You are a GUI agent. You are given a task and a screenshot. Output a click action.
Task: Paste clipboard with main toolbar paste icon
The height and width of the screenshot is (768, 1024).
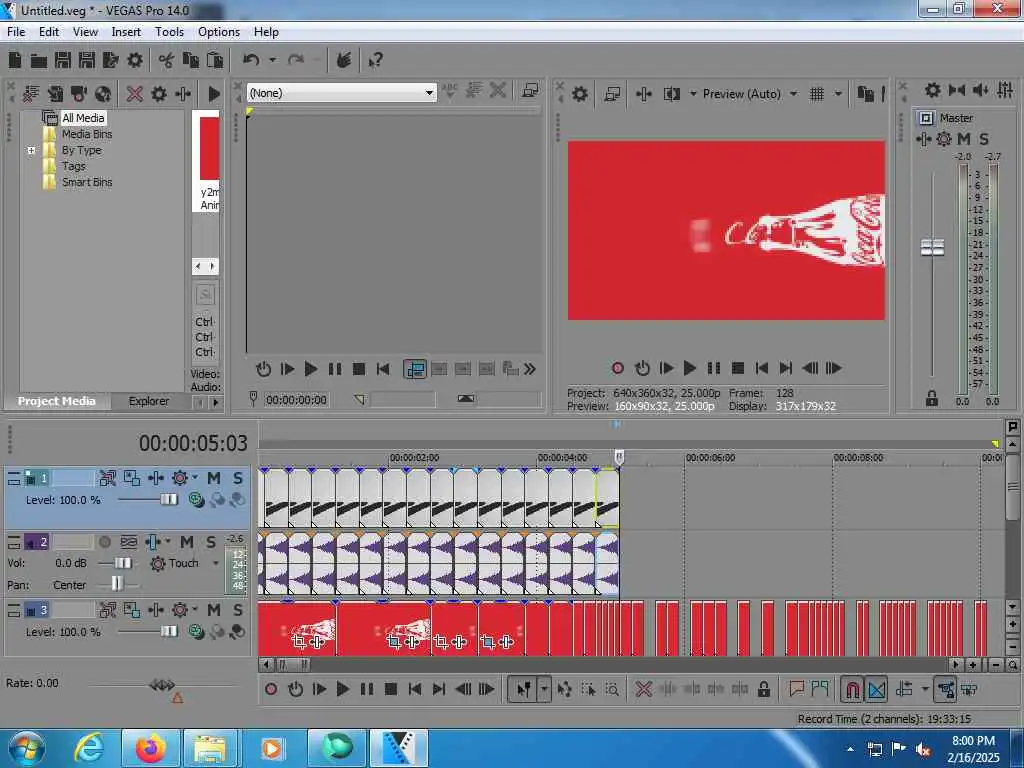click(x=215, y=61)
